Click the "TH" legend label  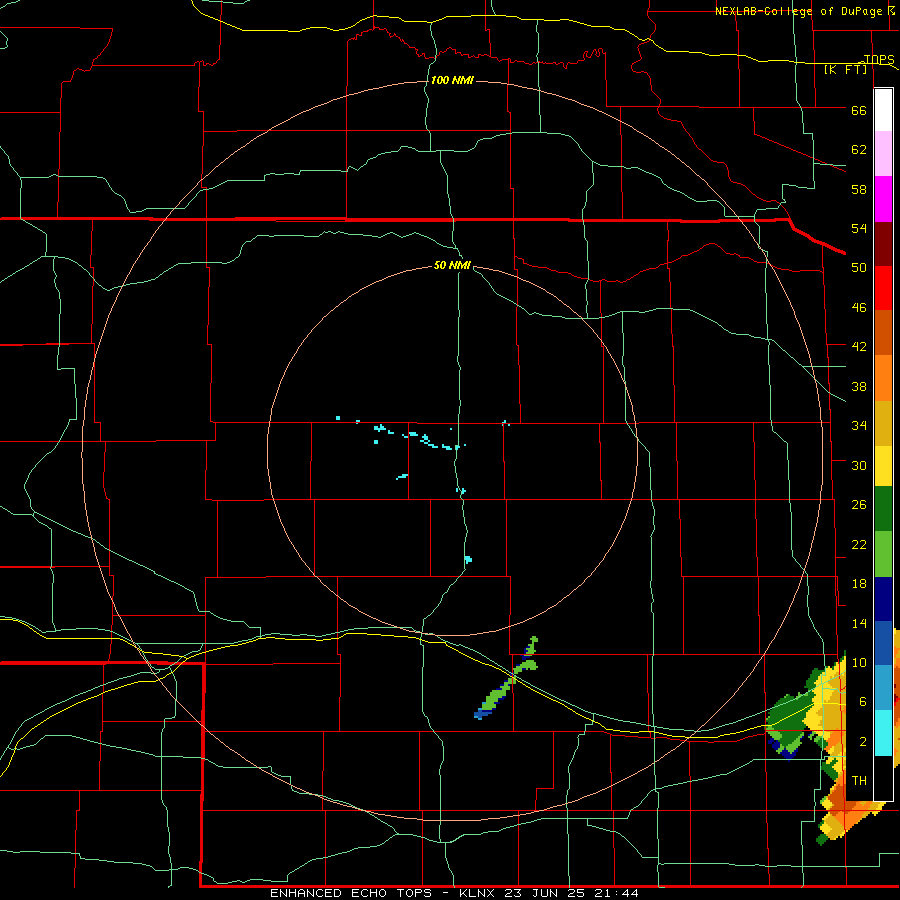tap(859, 781)
